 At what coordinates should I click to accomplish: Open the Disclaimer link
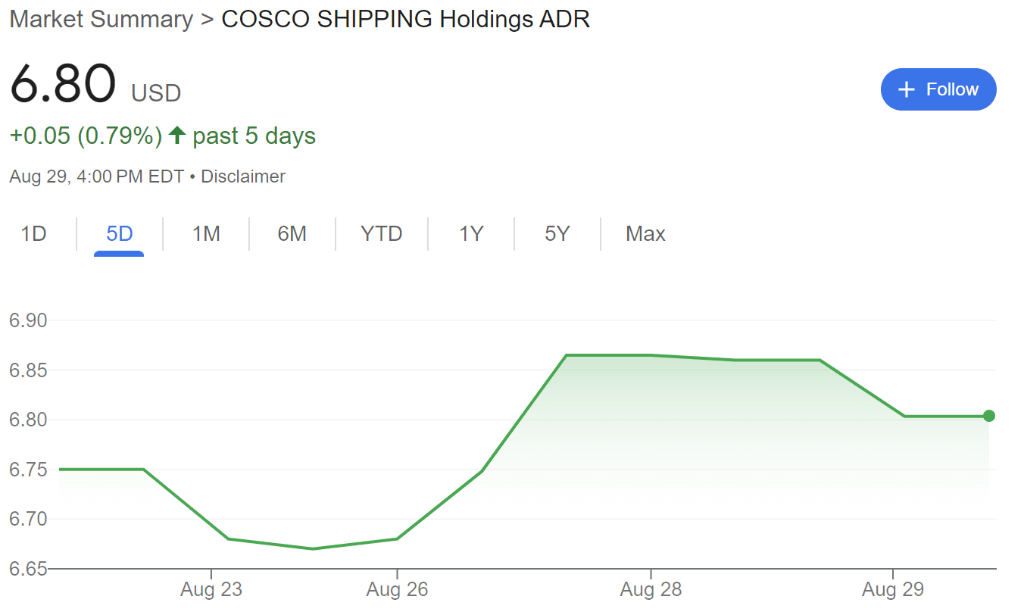(243, 177)
